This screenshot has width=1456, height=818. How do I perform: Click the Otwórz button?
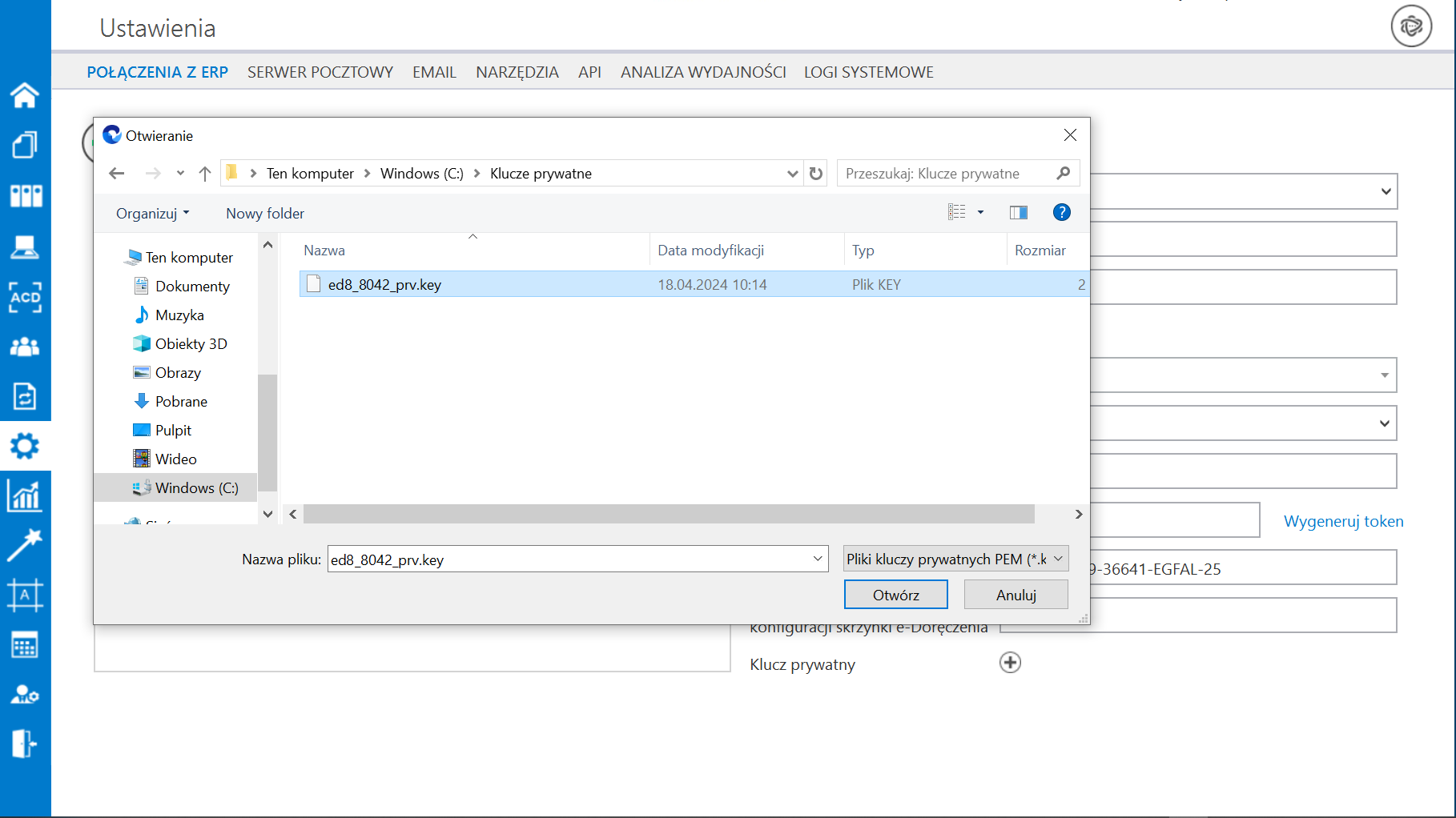click(x=895, y=595)
